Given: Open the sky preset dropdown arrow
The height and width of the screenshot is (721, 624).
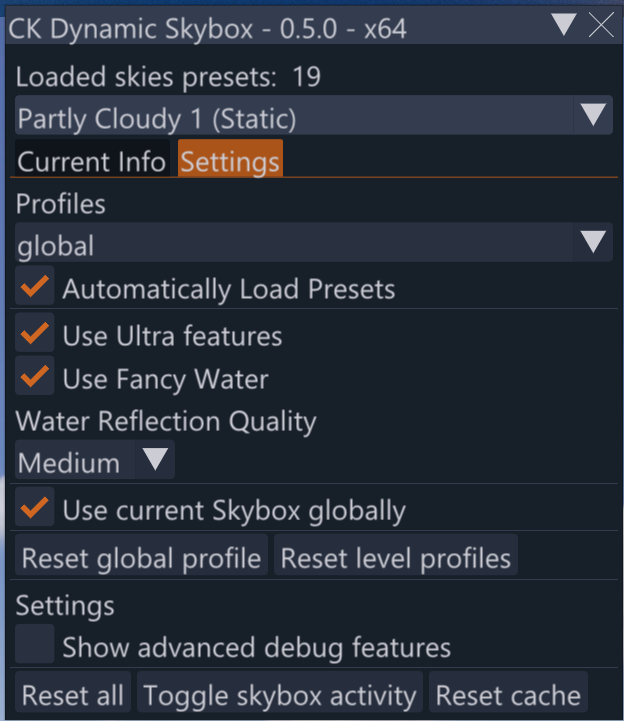Looking at the screenshot, I should click(x=593, y=115).
